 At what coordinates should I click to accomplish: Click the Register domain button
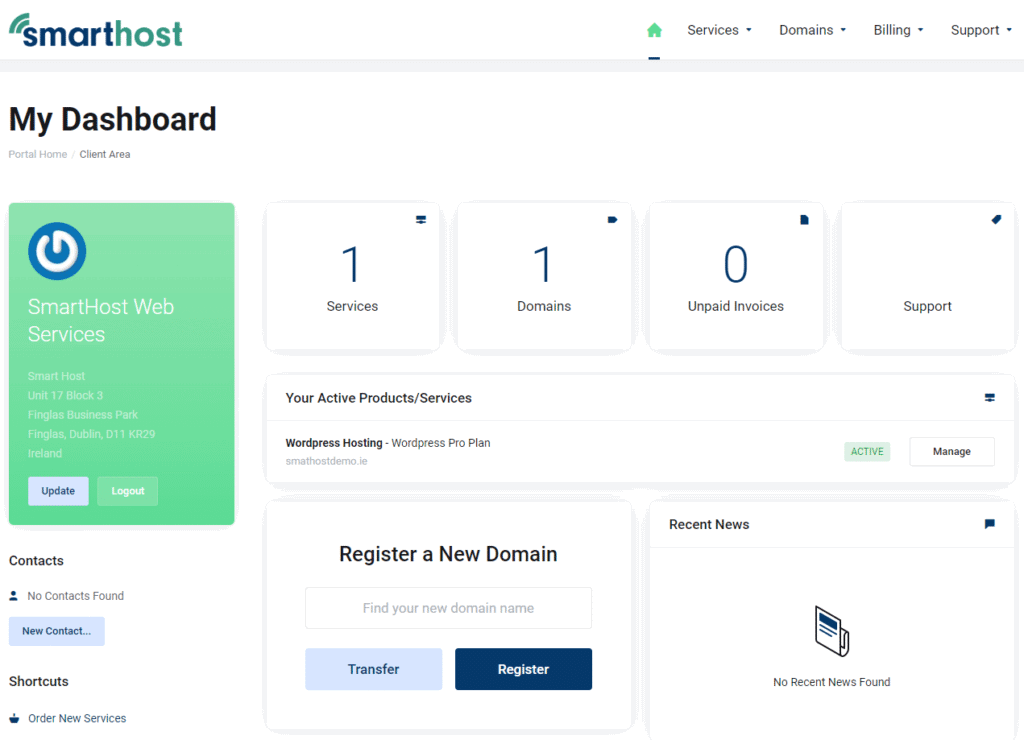pos(523,669)
